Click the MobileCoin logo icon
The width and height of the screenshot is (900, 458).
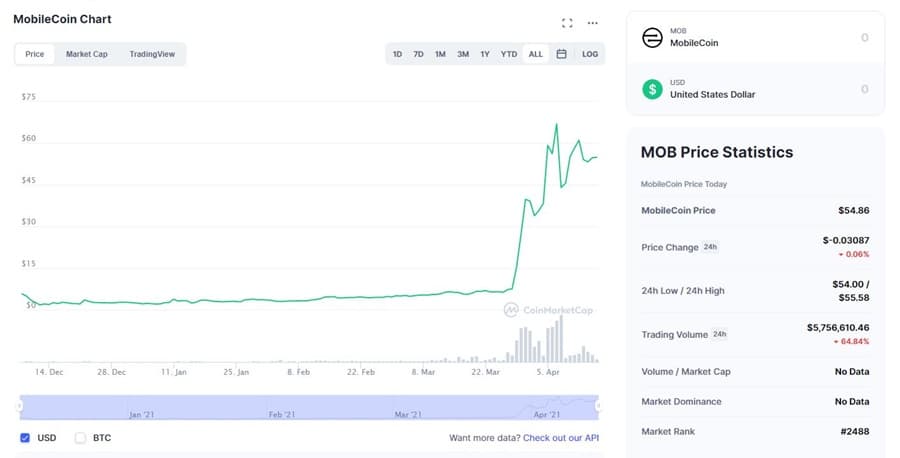(652, 38)
